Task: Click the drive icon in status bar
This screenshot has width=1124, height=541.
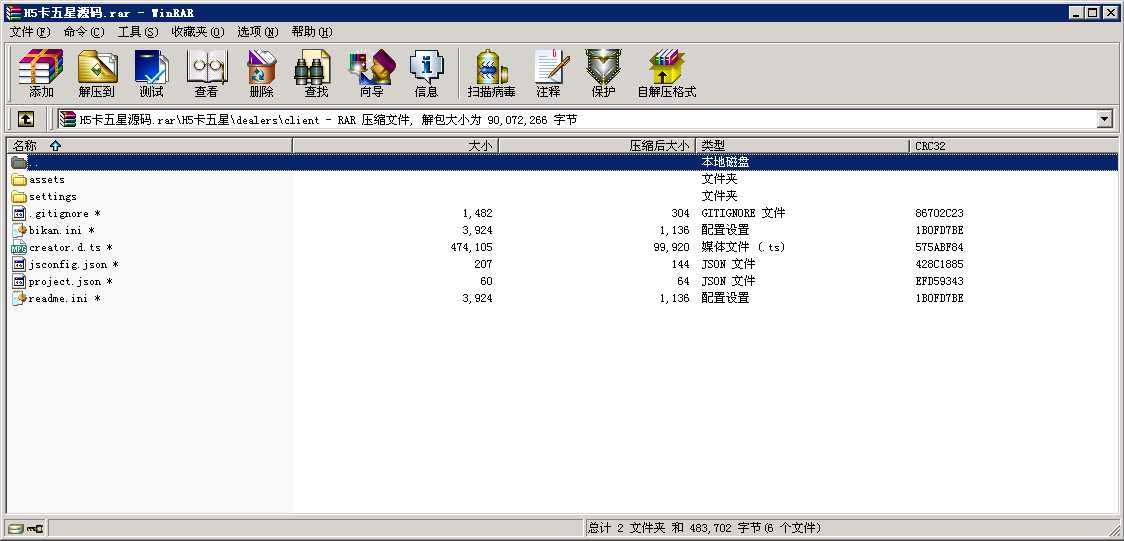Action: (x=16, y=529)
